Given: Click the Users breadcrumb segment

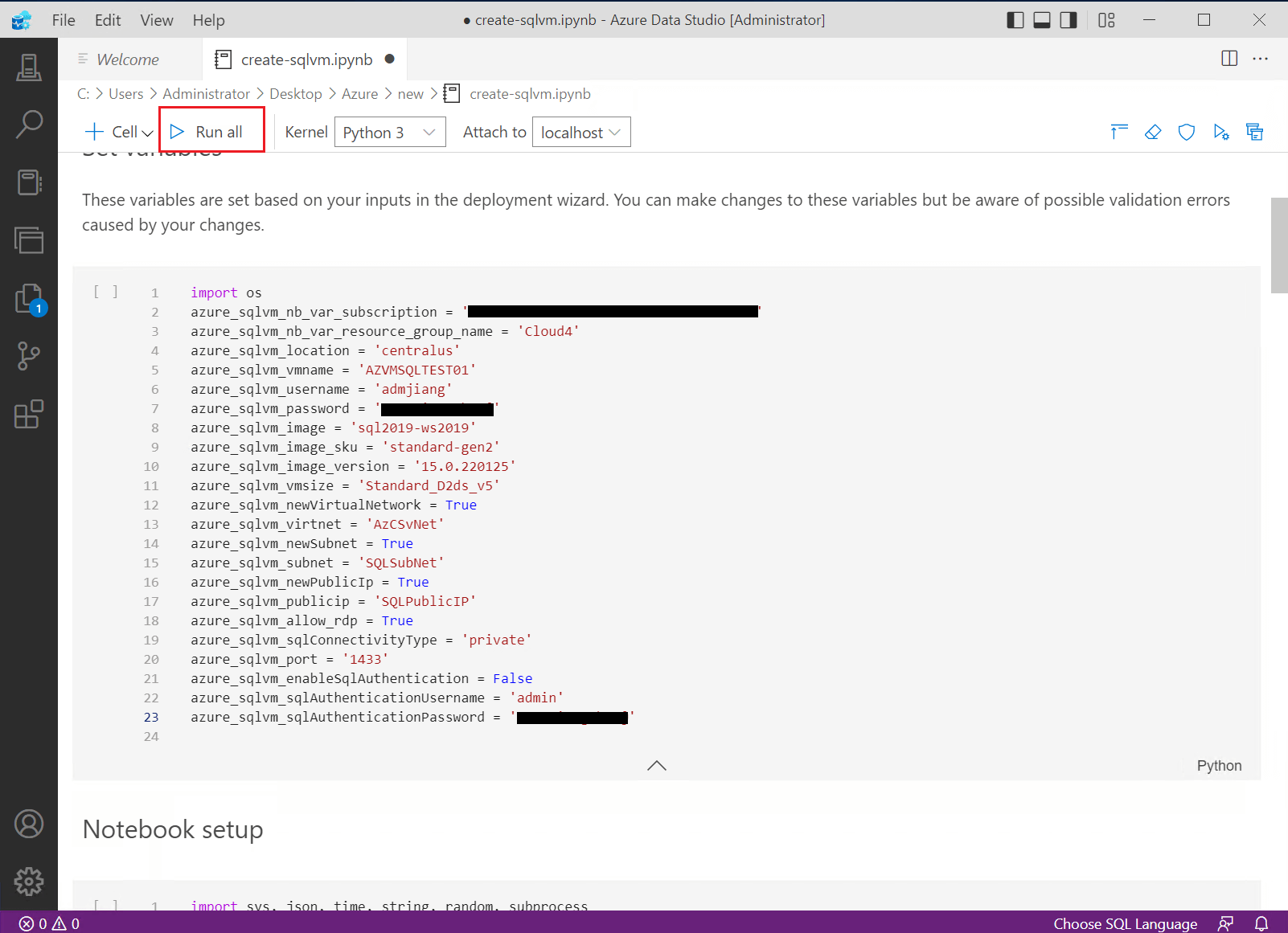Looking at the screenshot, I should (125, 94).
